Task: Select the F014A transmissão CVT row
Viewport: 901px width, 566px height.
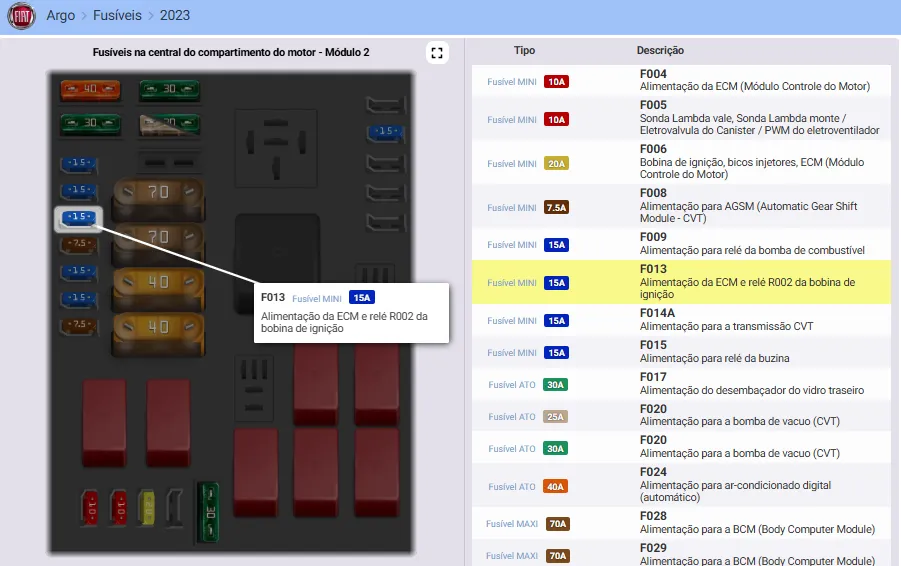Action: click(x=681, y=320)
